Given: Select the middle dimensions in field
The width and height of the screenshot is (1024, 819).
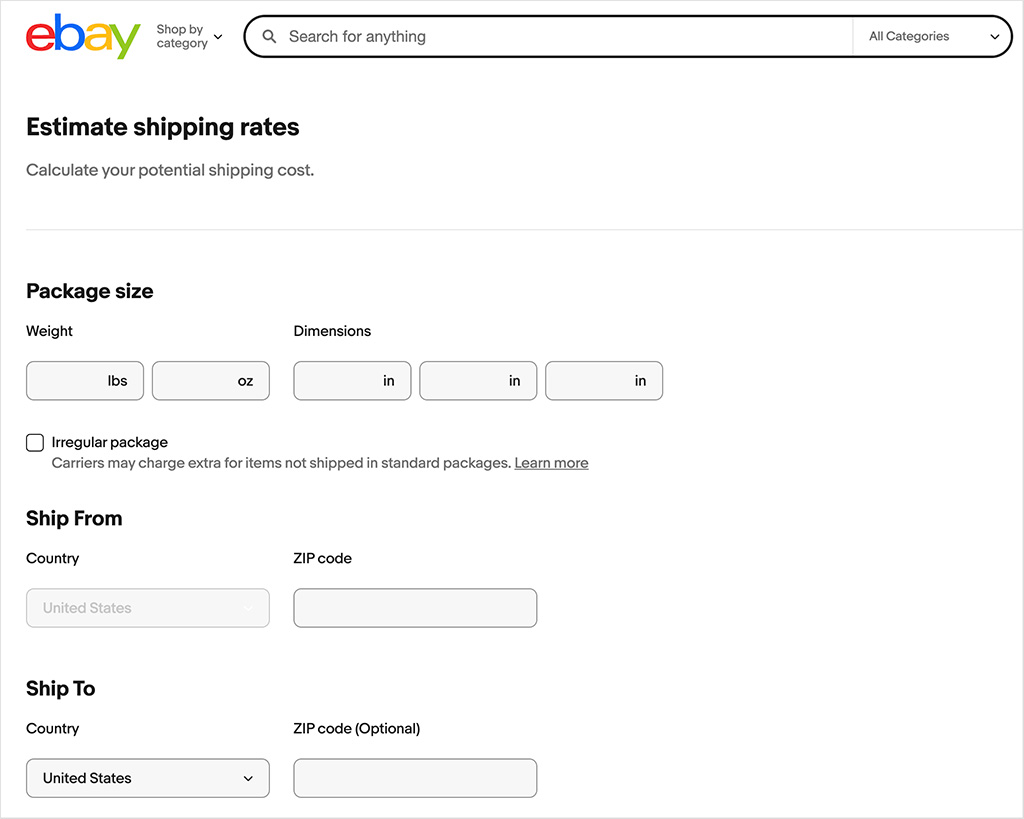Looking at the screenshot, I should [478, 381].
